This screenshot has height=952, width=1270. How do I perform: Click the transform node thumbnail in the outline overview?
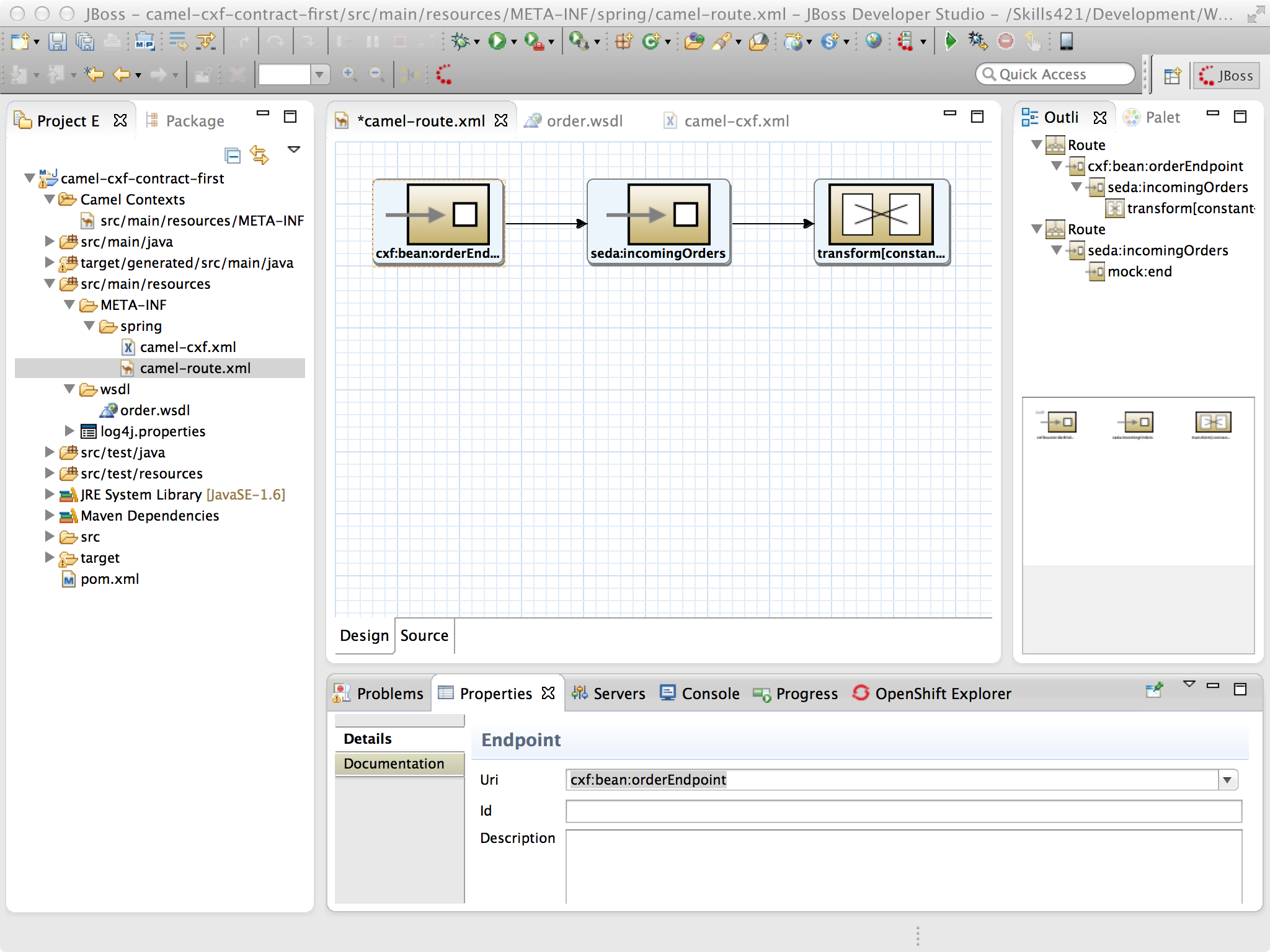tap(1212, 423)
